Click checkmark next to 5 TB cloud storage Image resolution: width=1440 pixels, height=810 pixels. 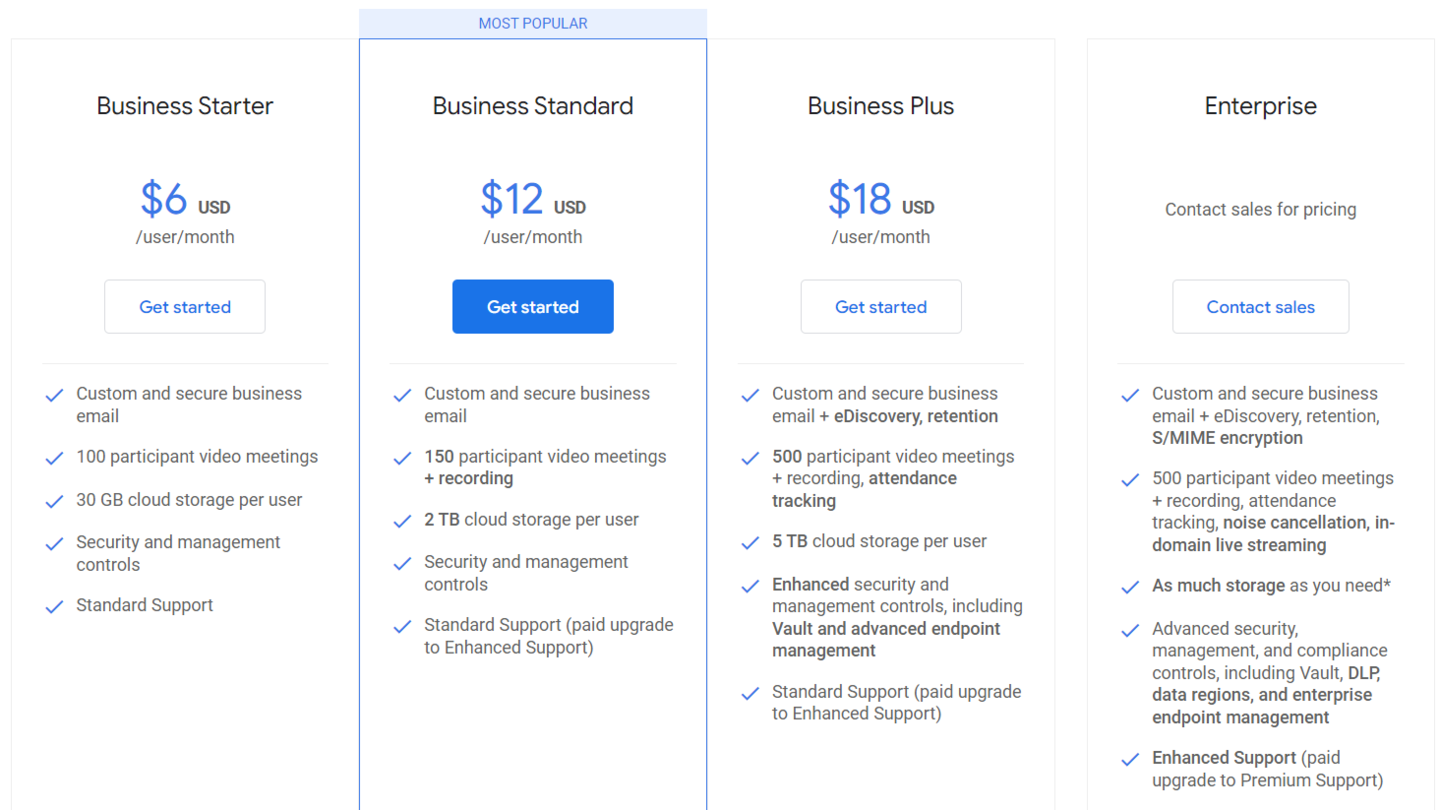751,543
